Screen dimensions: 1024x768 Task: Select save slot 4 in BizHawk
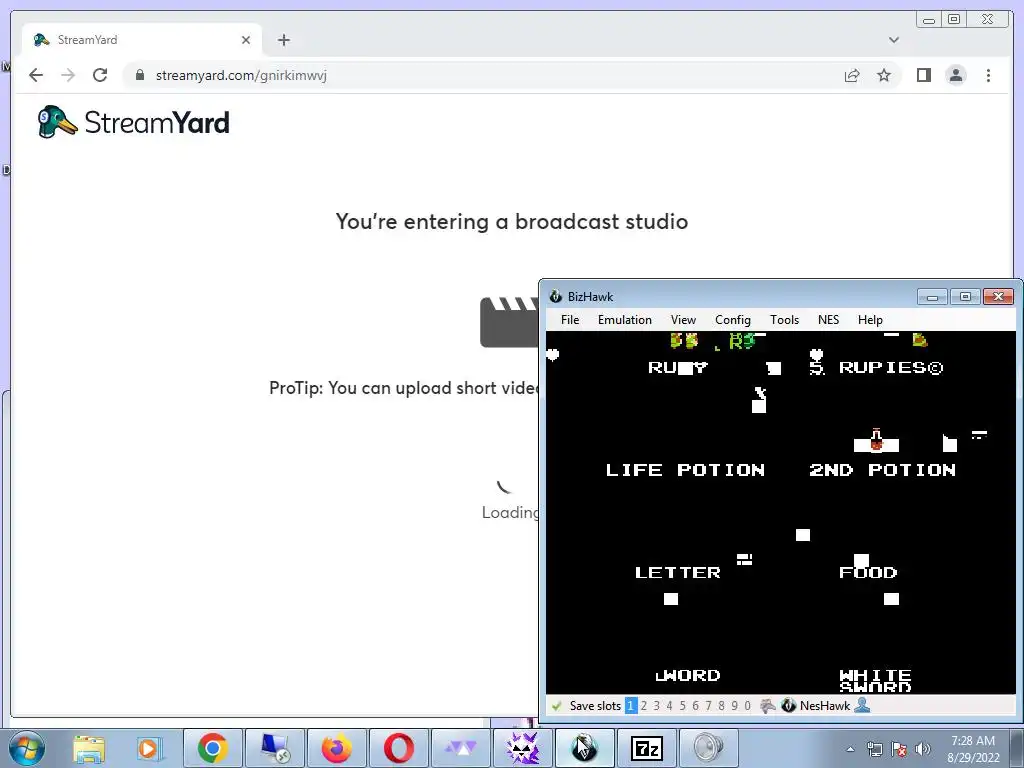point(669,706)
